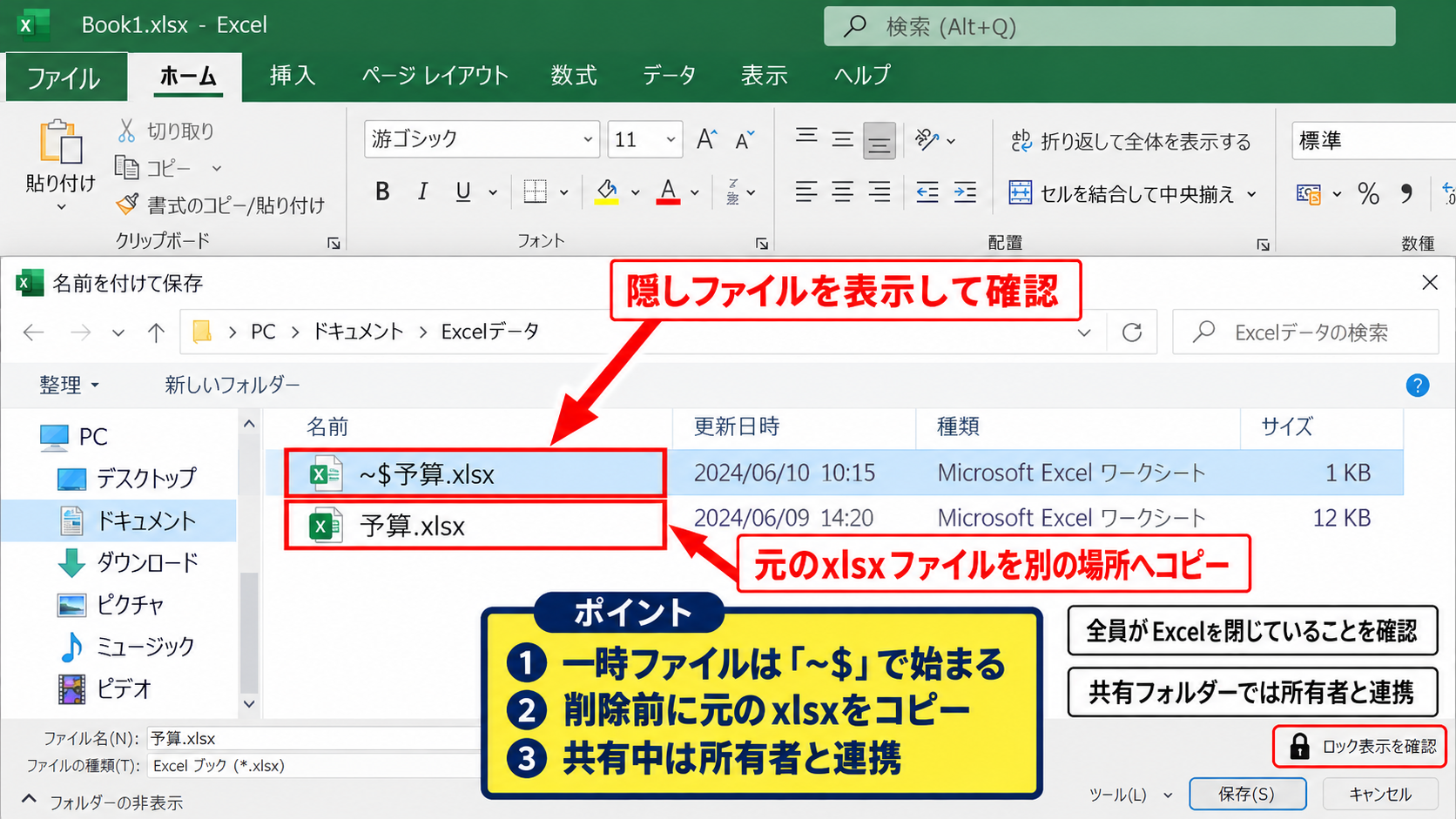The height and width of the screenshot is (819, 1456).
Task: Click the borders icon
Action: pos(535,191)
